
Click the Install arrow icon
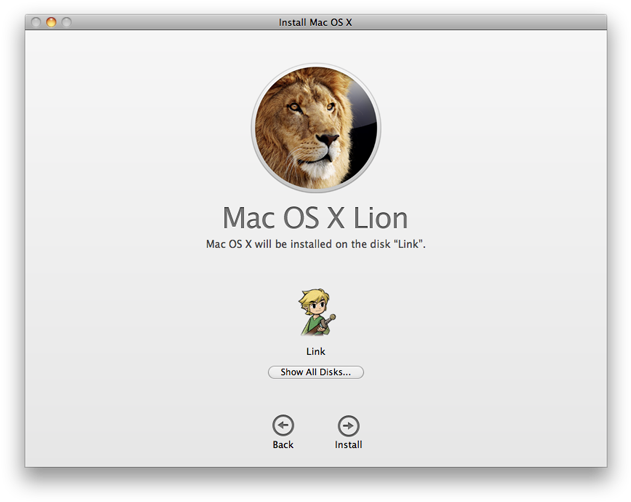click(x=348, y=426)
